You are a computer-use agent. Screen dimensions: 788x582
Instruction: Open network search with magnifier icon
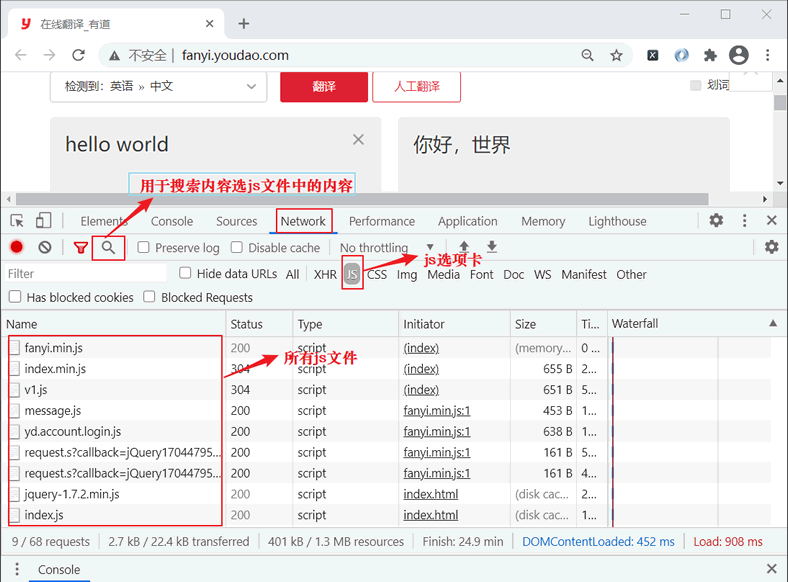109,247
